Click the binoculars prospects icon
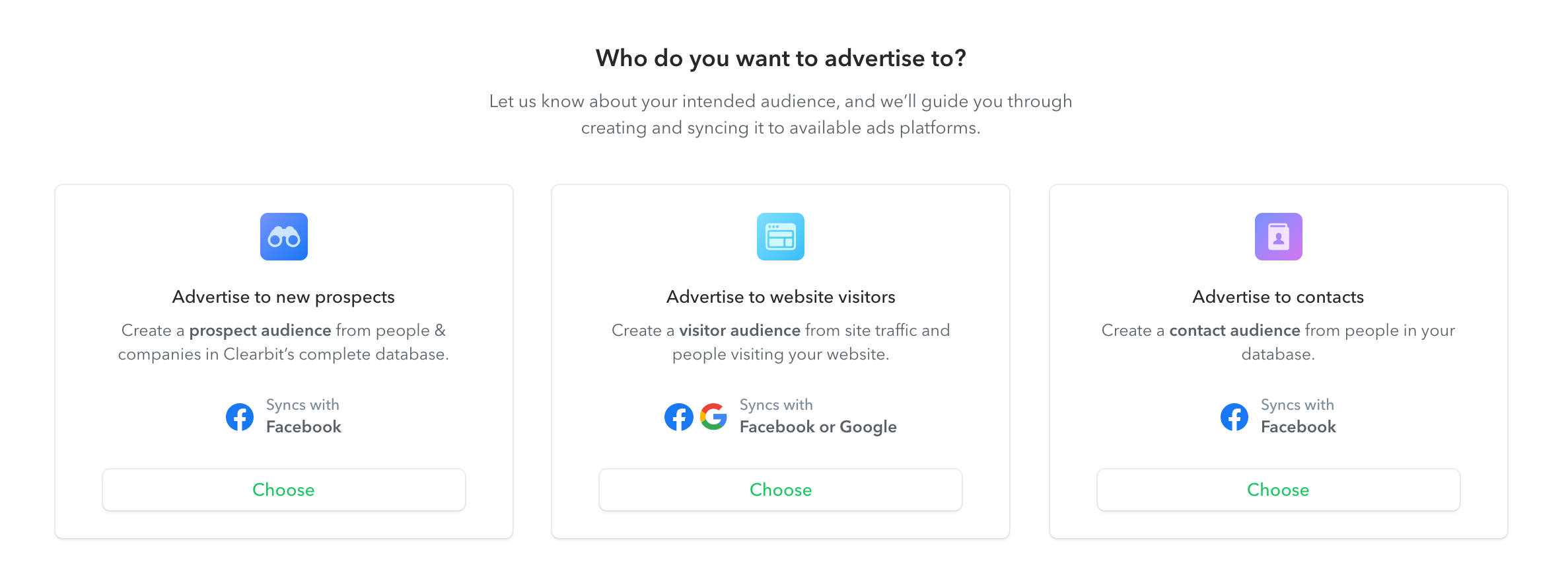 click(284, 237)
